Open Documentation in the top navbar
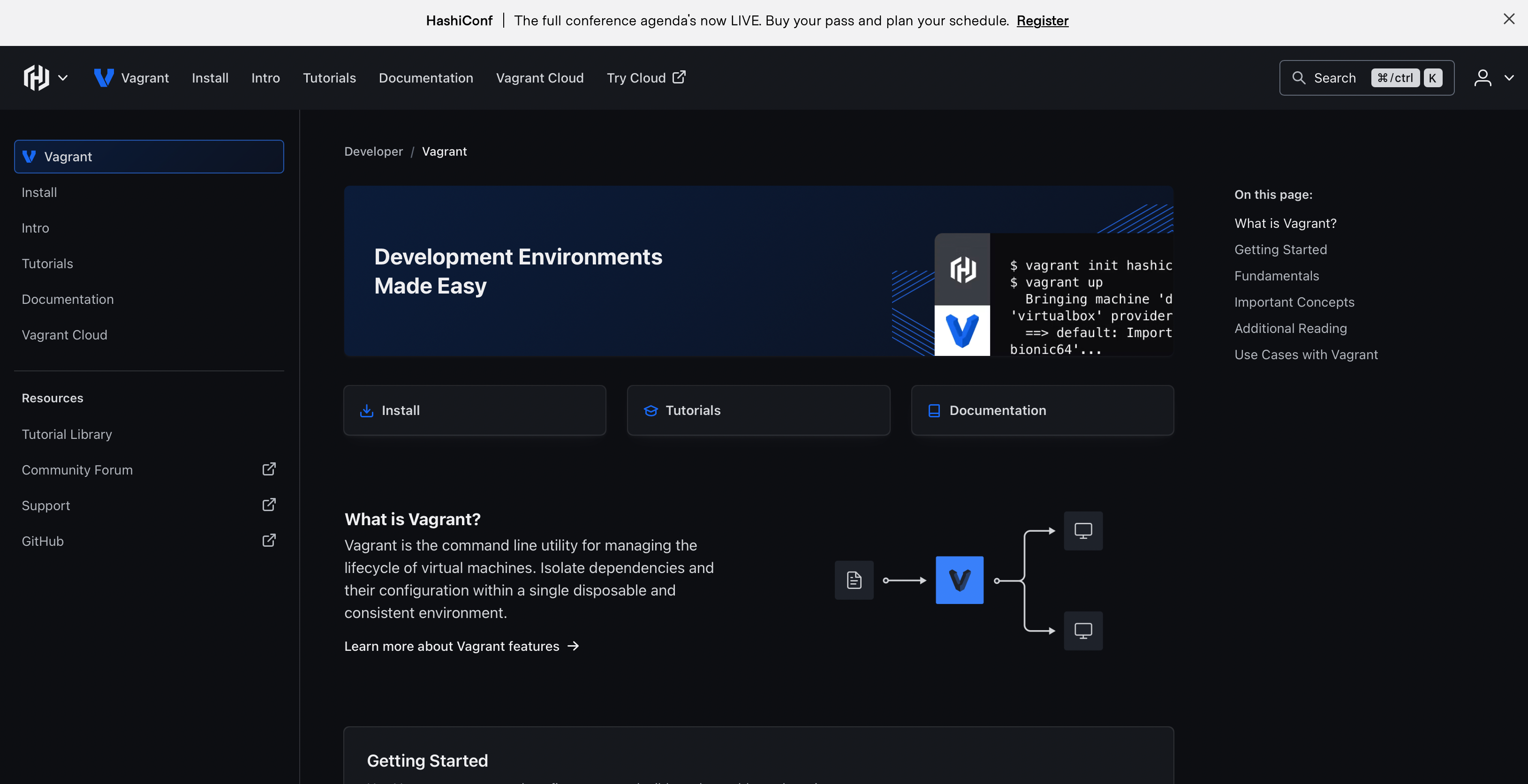 pos(426,78)
